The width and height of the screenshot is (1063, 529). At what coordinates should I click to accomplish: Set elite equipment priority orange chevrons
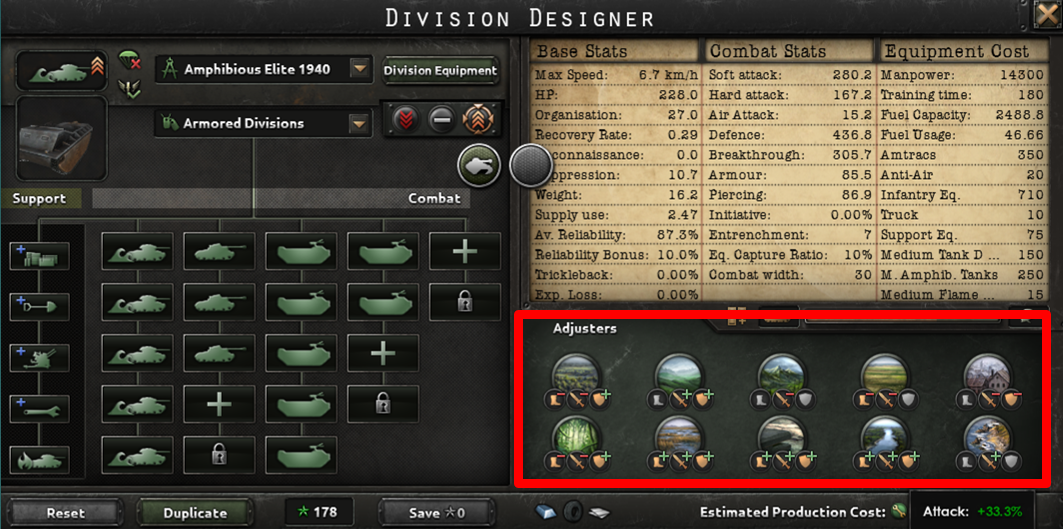coord(478,120)
